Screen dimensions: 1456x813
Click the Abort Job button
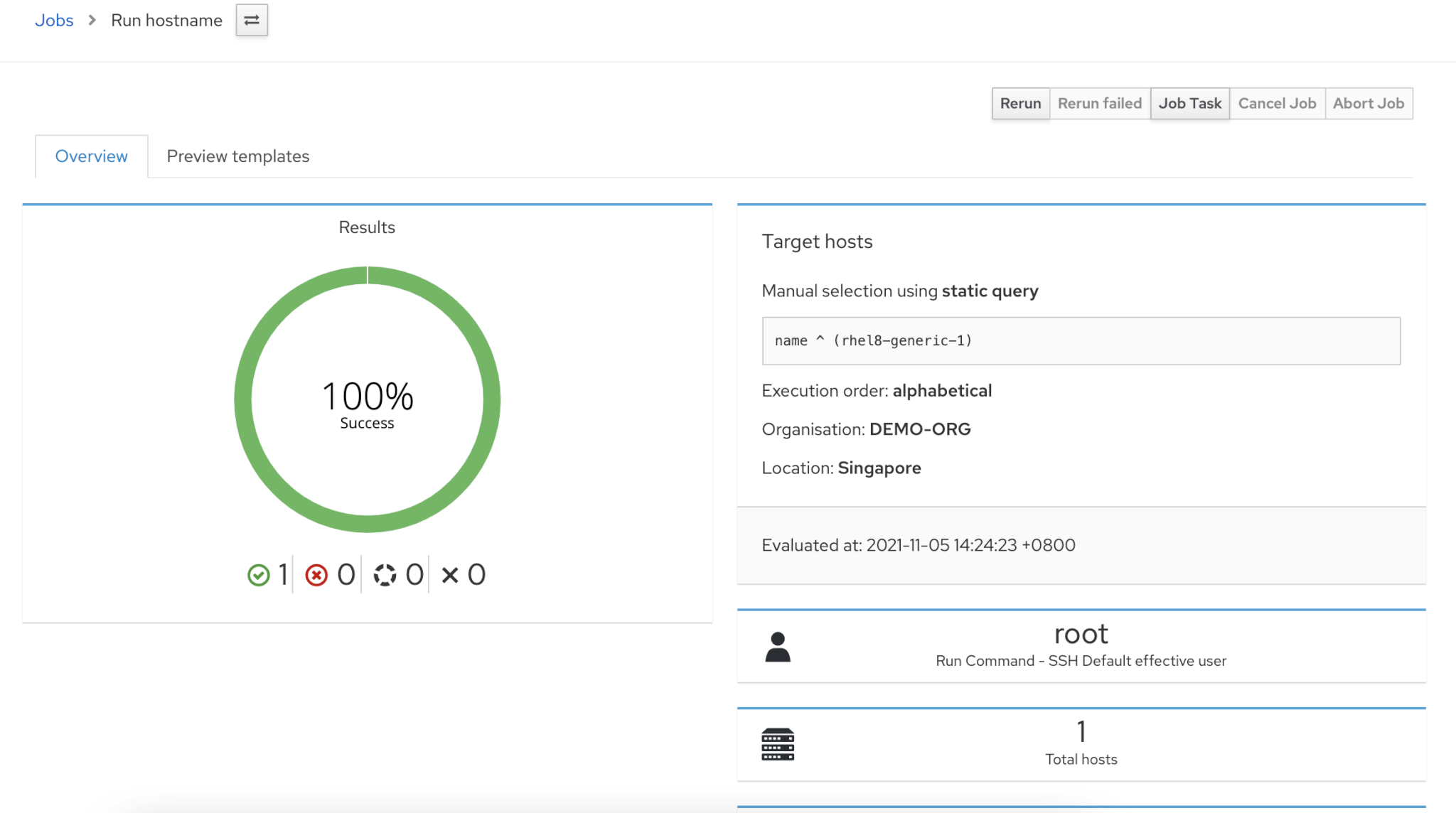click(x=1368, y=104)
